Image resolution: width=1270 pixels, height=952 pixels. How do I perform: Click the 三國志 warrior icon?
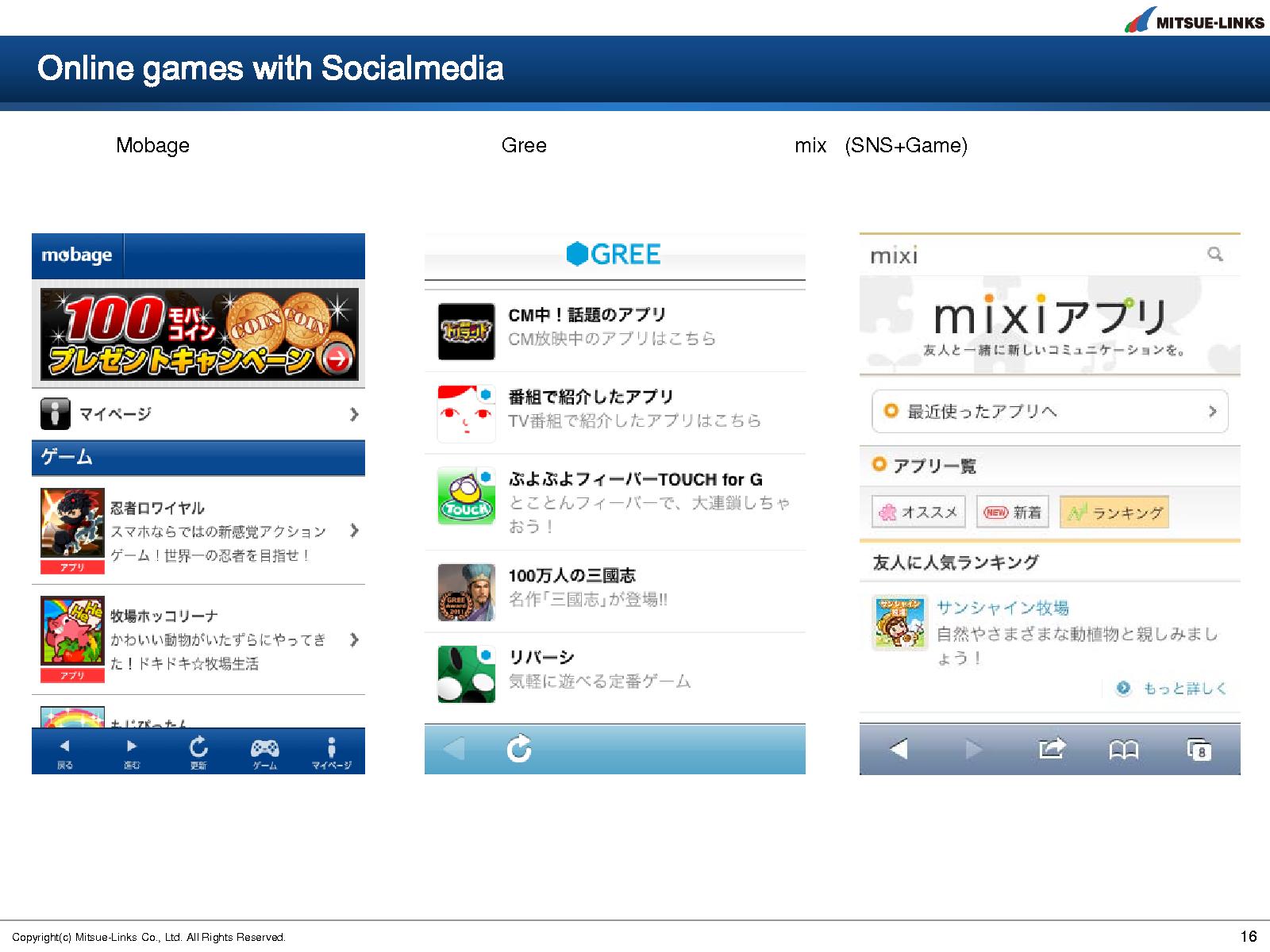[467, 592]
